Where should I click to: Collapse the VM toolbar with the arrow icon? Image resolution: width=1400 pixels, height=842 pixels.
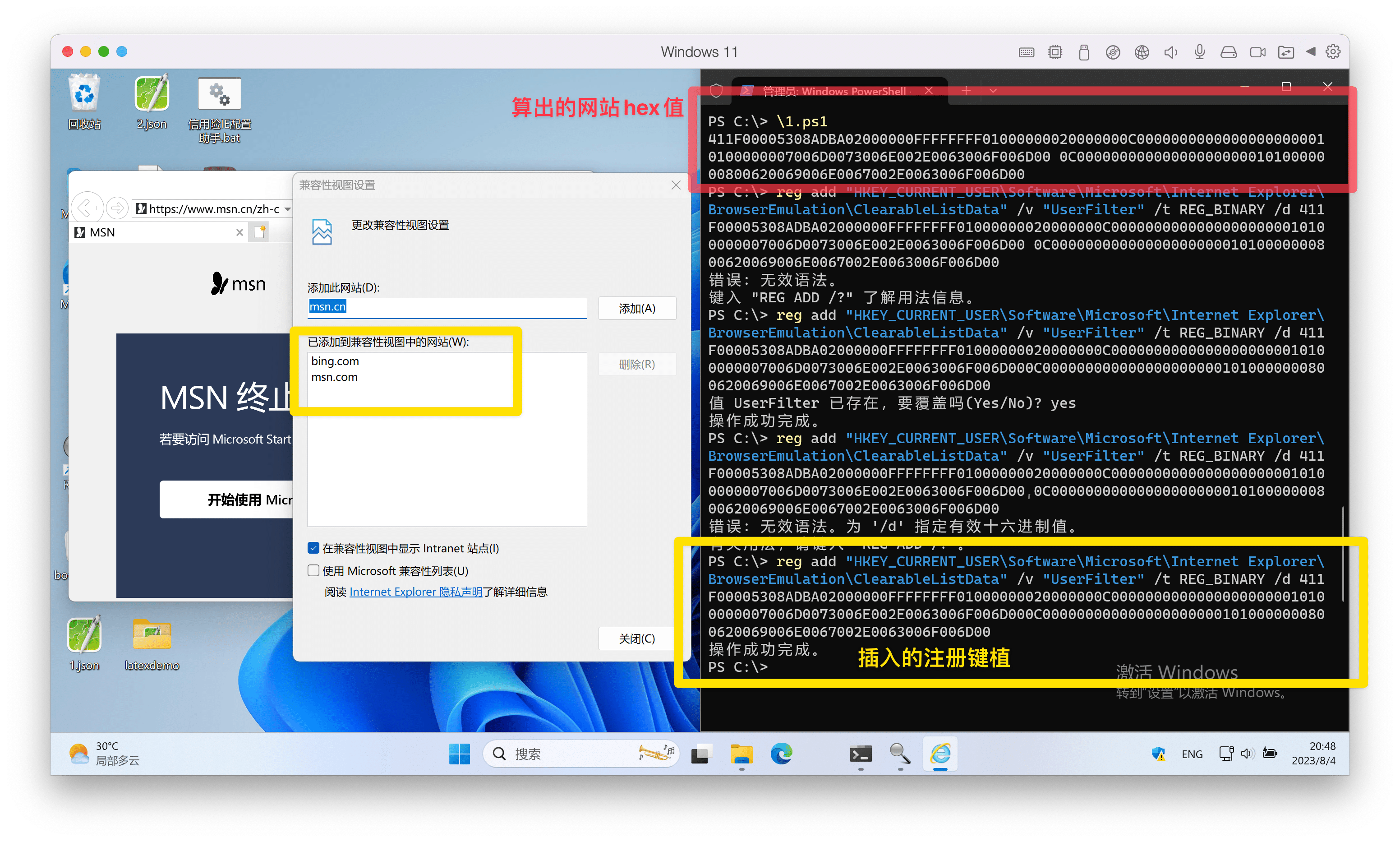point(1310,51)
